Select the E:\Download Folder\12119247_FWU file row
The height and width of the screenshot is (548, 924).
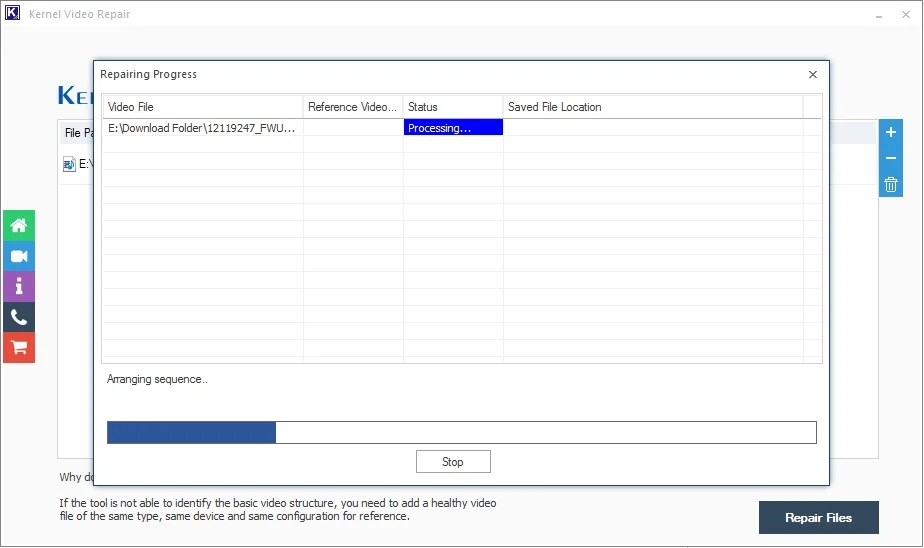pyautogui.click(x=461, y=128)
